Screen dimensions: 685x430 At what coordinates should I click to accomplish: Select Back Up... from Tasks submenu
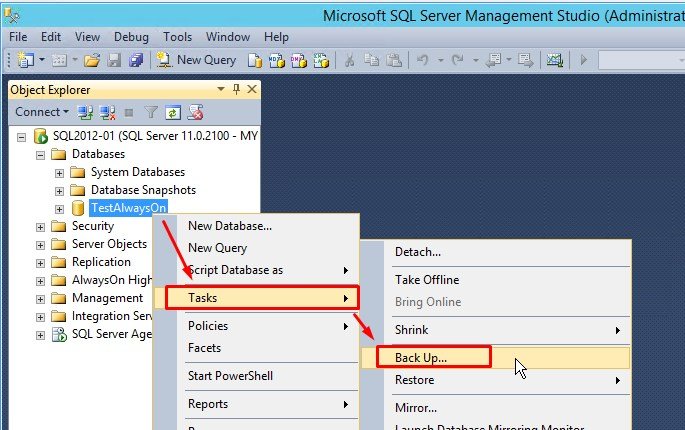[421, 356]
